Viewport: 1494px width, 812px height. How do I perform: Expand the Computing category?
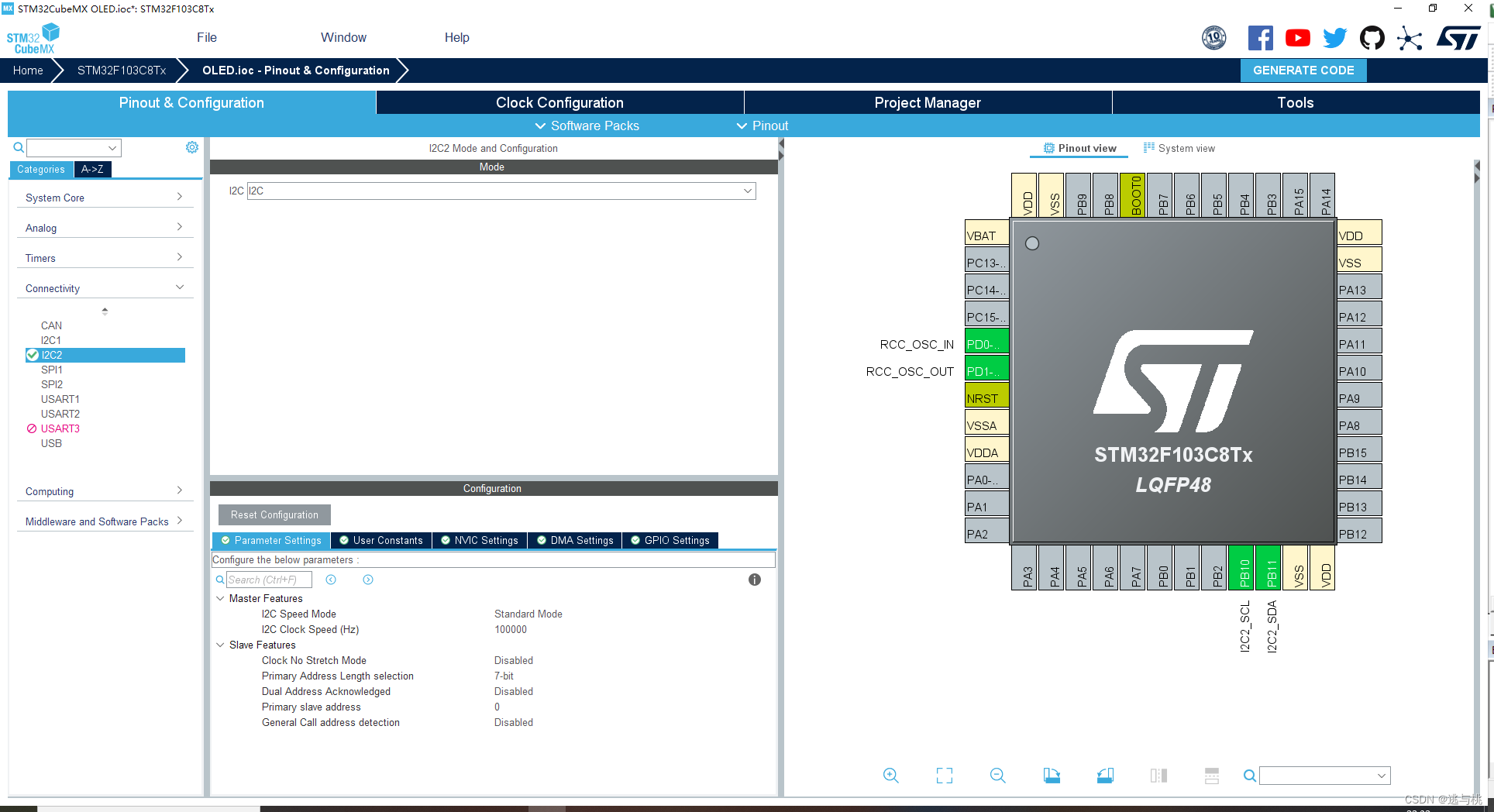click(x=105, y=491)
